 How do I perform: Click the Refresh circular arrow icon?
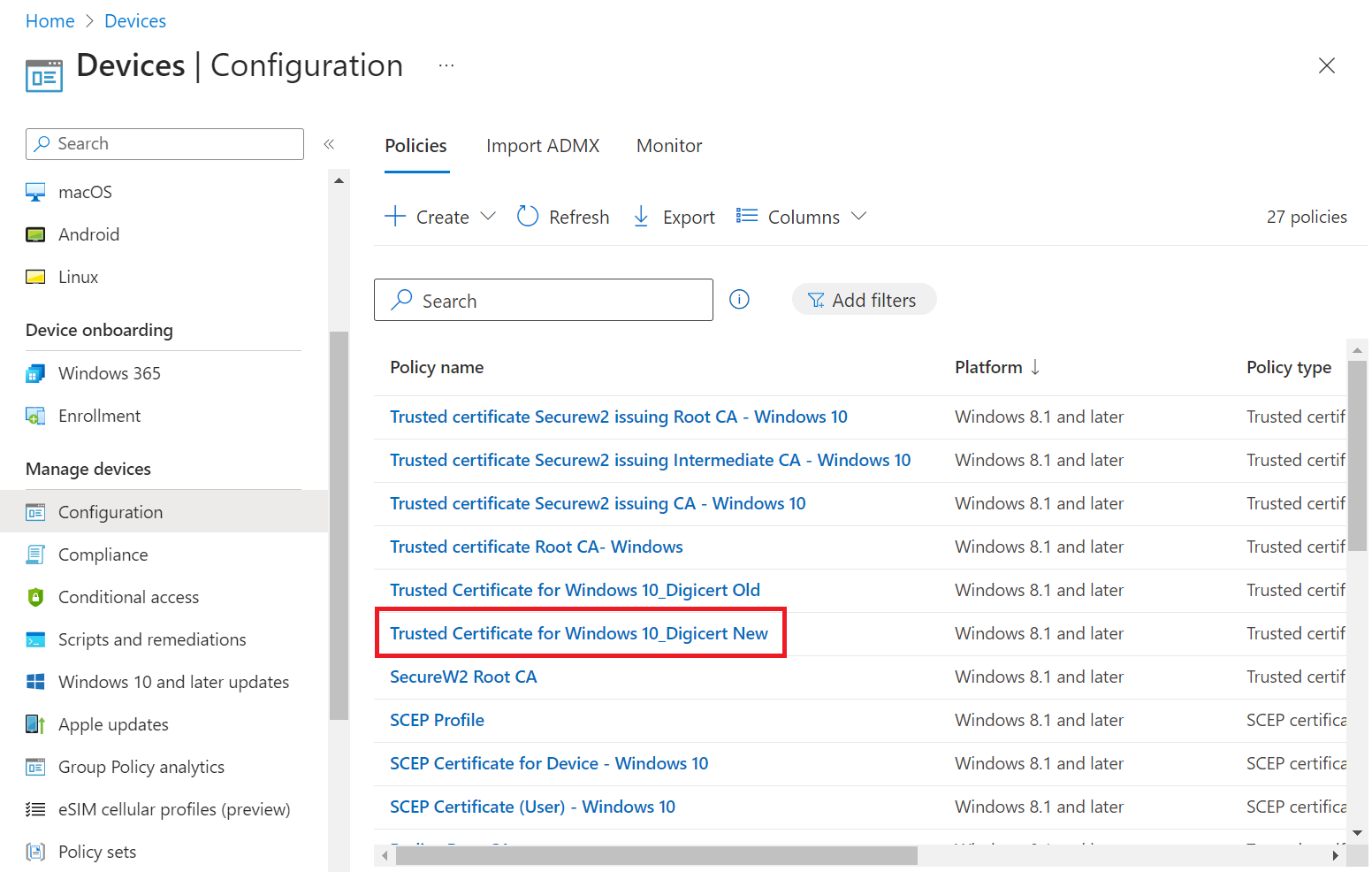click(528, 217)
